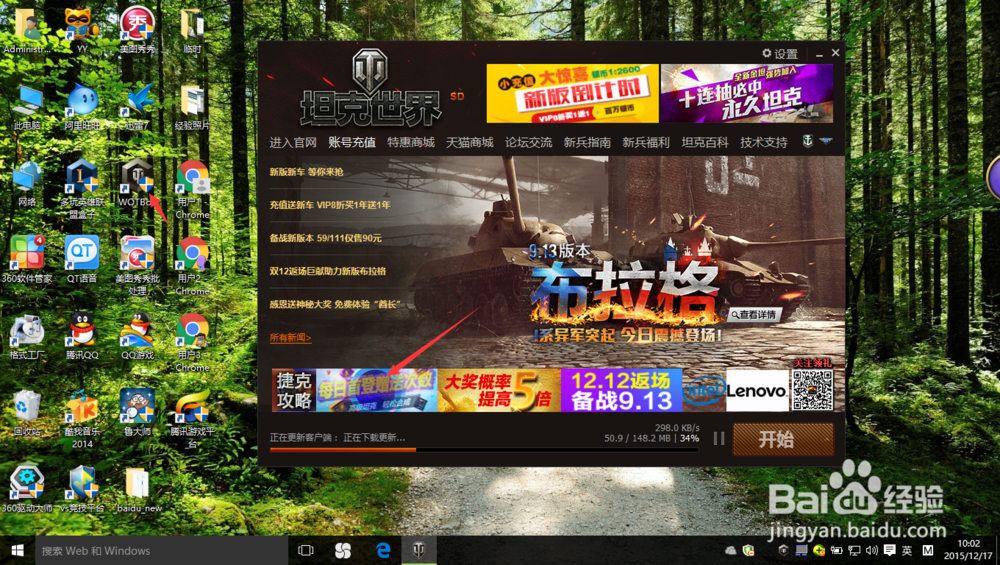This screenshot has height=565, width=1000.
Task: Open news 充值送新车 VIP8折买1年送1年
Action: pyautogui.click(x=330, y=205)
